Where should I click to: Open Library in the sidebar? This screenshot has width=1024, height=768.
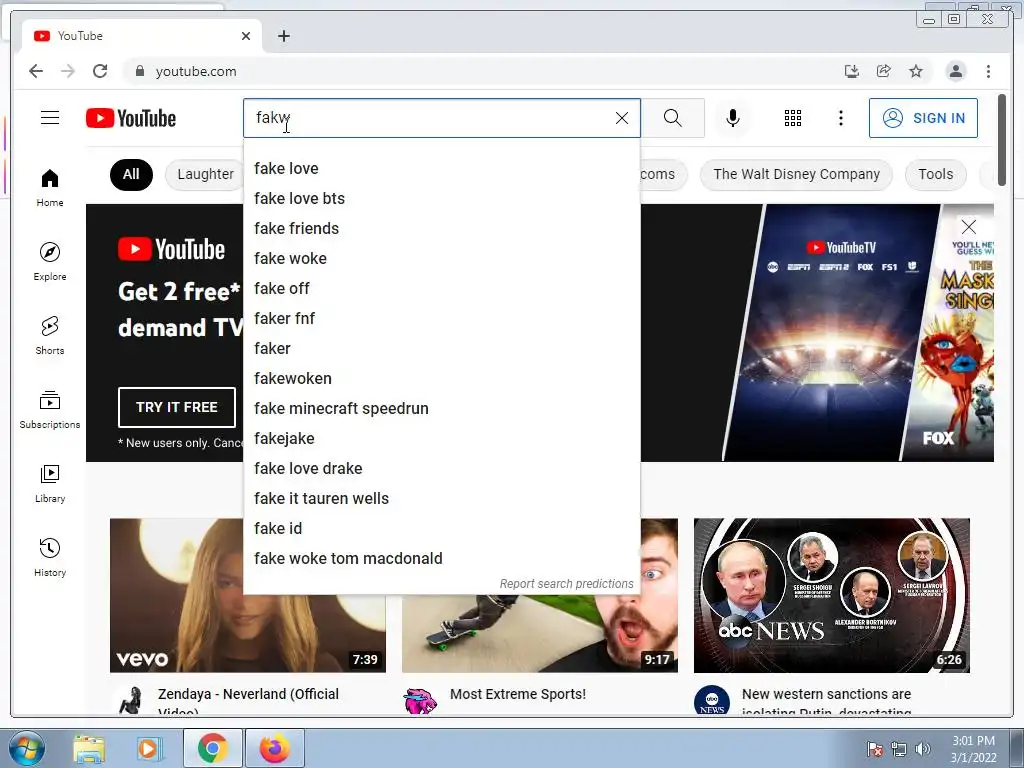coord(50,483)
